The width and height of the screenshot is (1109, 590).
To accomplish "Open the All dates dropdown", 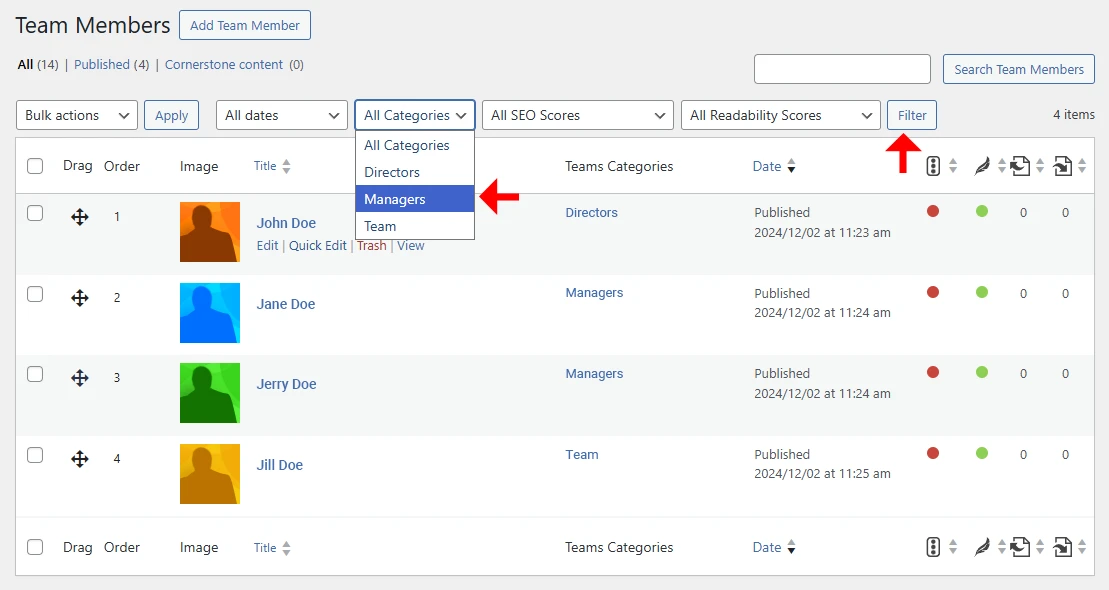I will click(x=281, y=115).
